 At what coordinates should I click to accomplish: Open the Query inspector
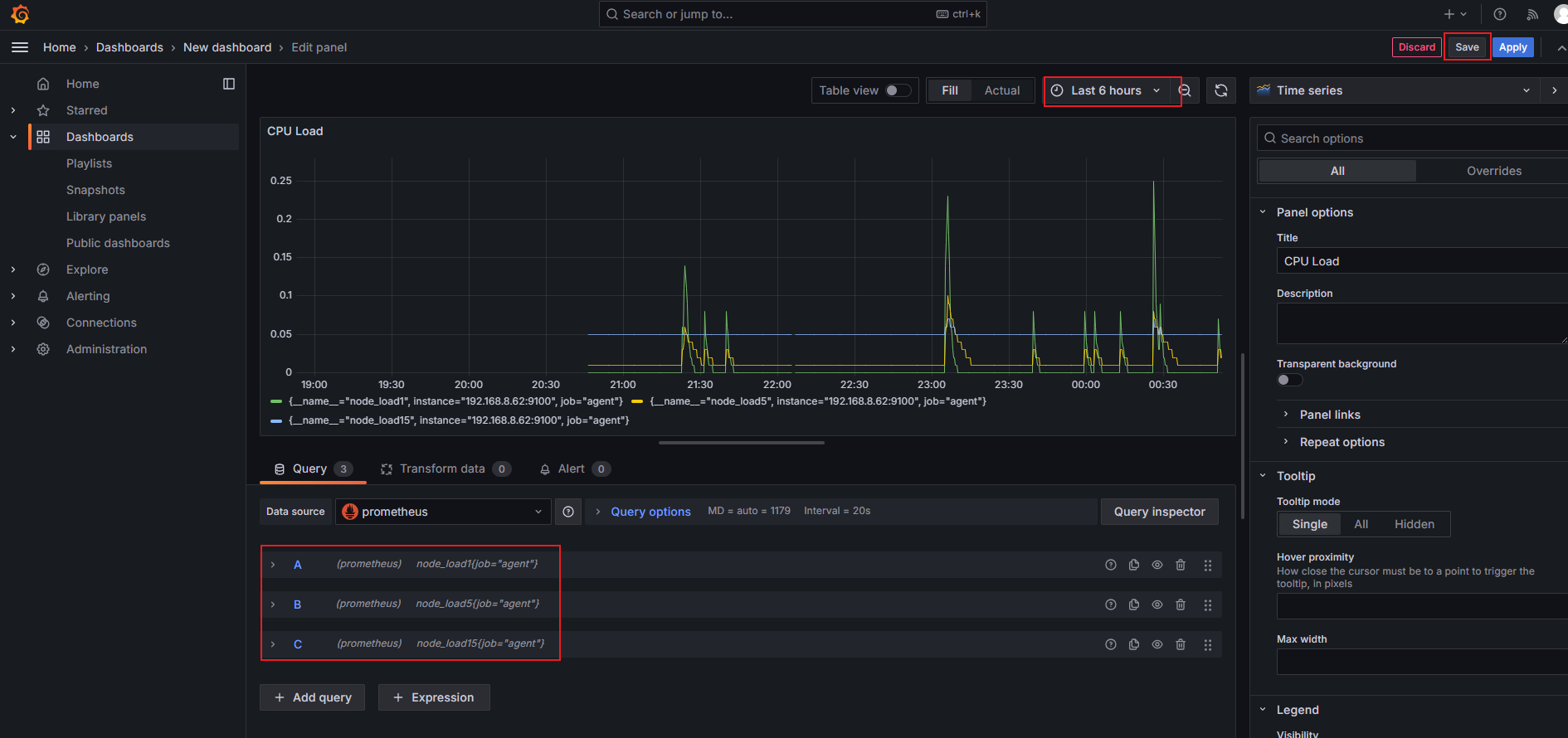(1159, 512)
